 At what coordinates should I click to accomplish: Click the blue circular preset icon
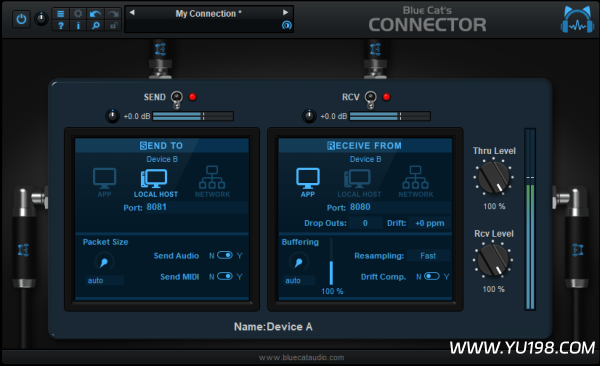tap(287, 25)
